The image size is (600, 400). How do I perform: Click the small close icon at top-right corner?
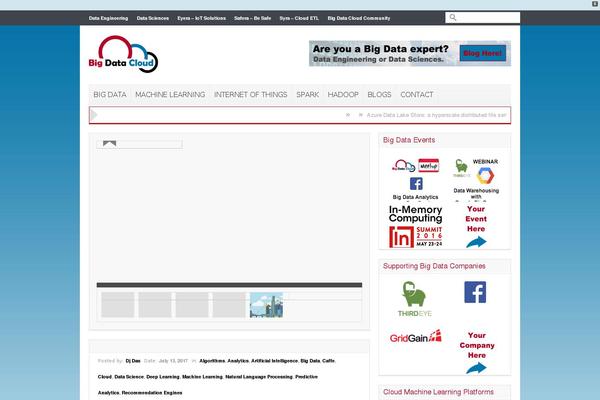[595, 4]
